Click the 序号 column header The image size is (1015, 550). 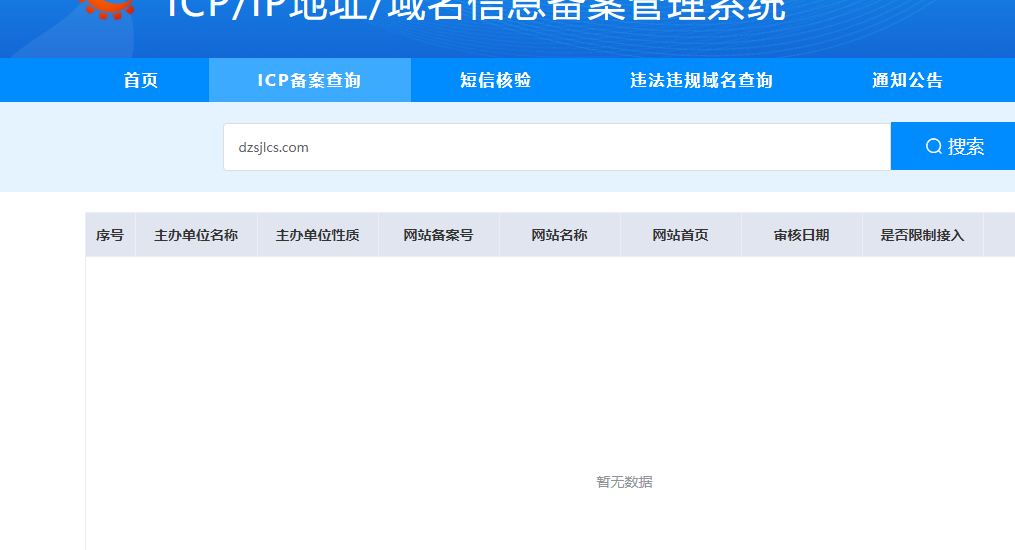click(110, 236)
